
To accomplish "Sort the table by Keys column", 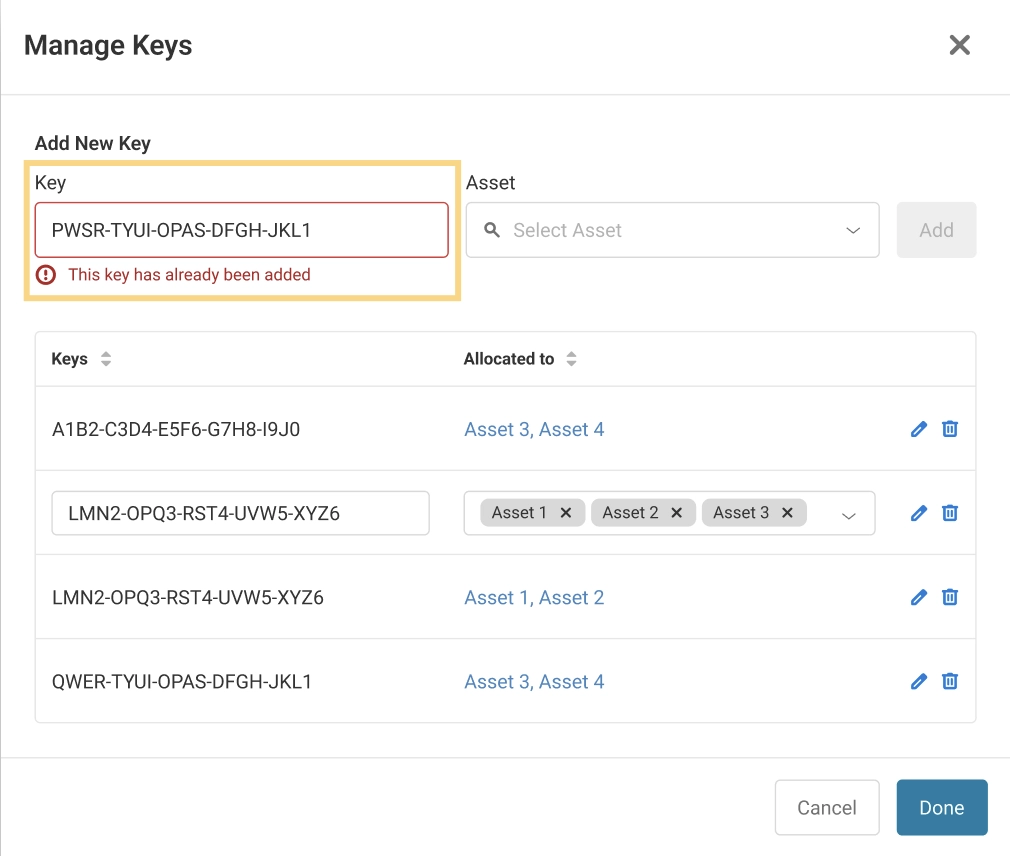I will (104, 358).
